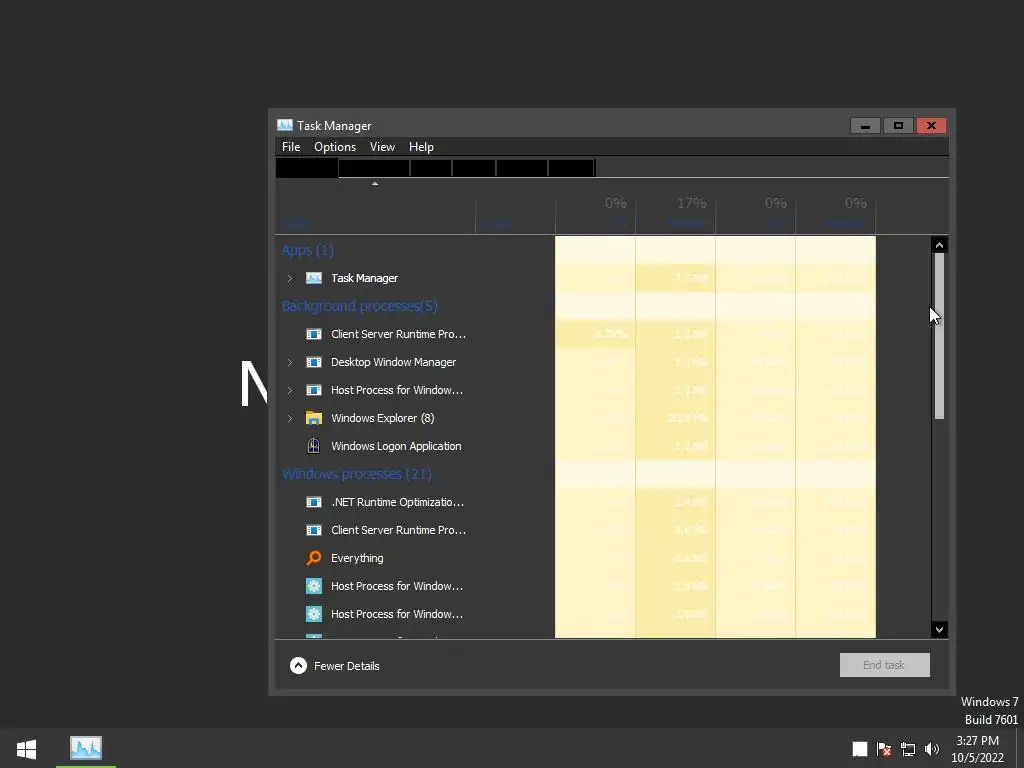
Task: Expand the Desktop Window Manager entry
Action: [290, 362]
